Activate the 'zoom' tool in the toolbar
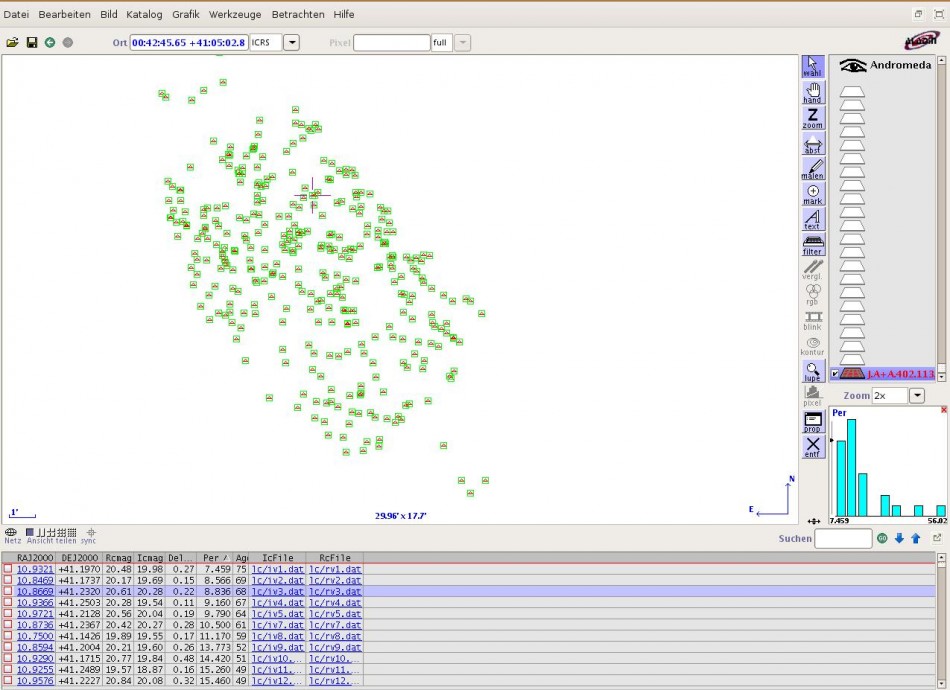This screenshot has height=690, width=950. [812, 118]
